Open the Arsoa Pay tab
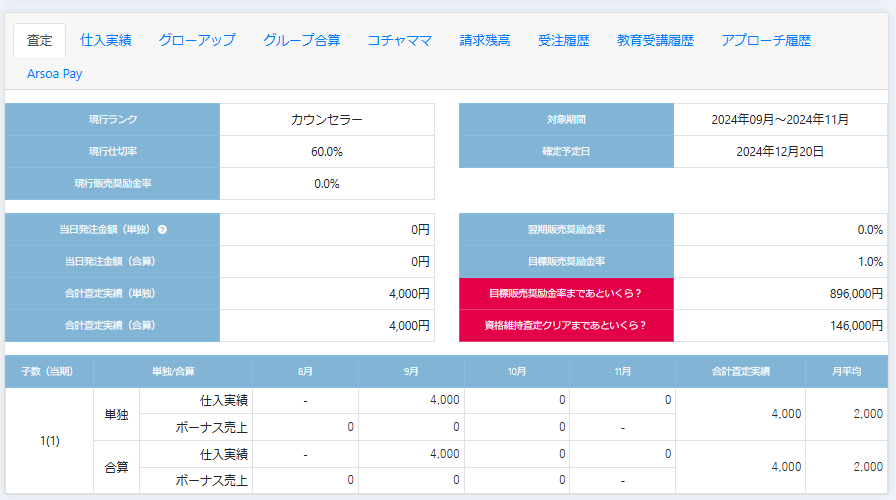The image size is (896, 500). (56, 73)
